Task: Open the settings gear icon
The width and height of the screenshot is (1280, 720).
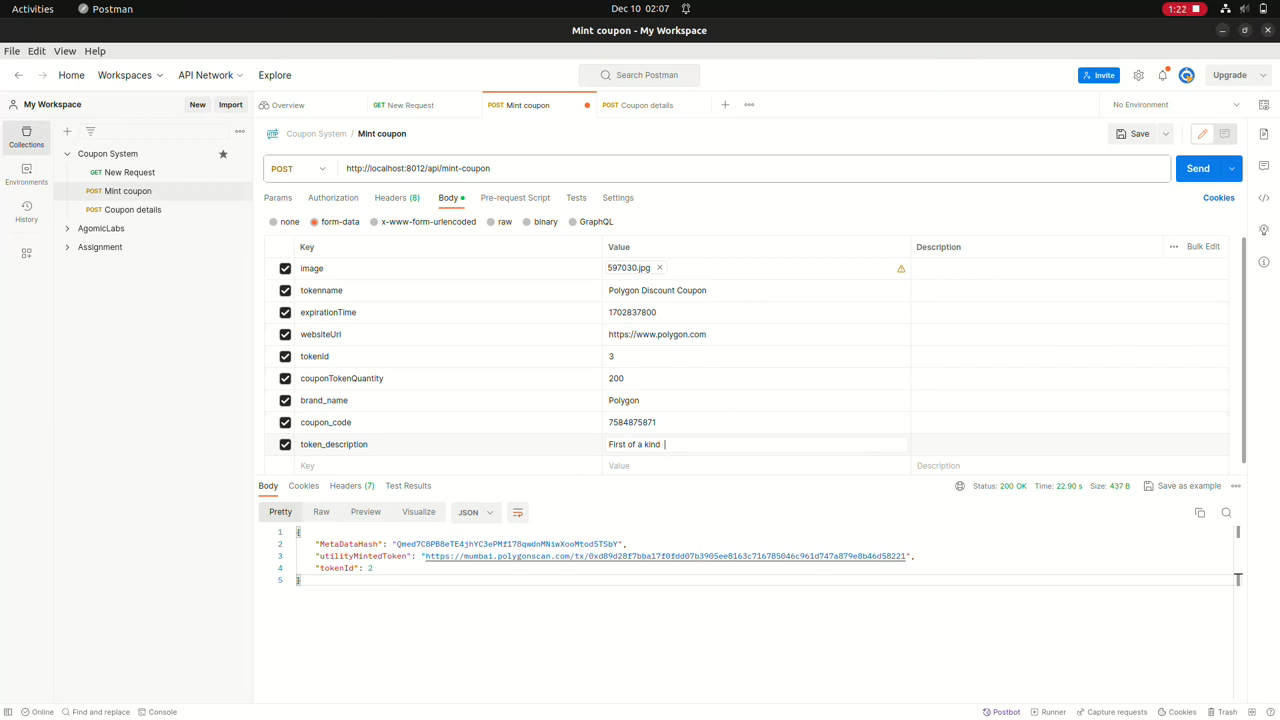Action: (x=1138, y=75)
